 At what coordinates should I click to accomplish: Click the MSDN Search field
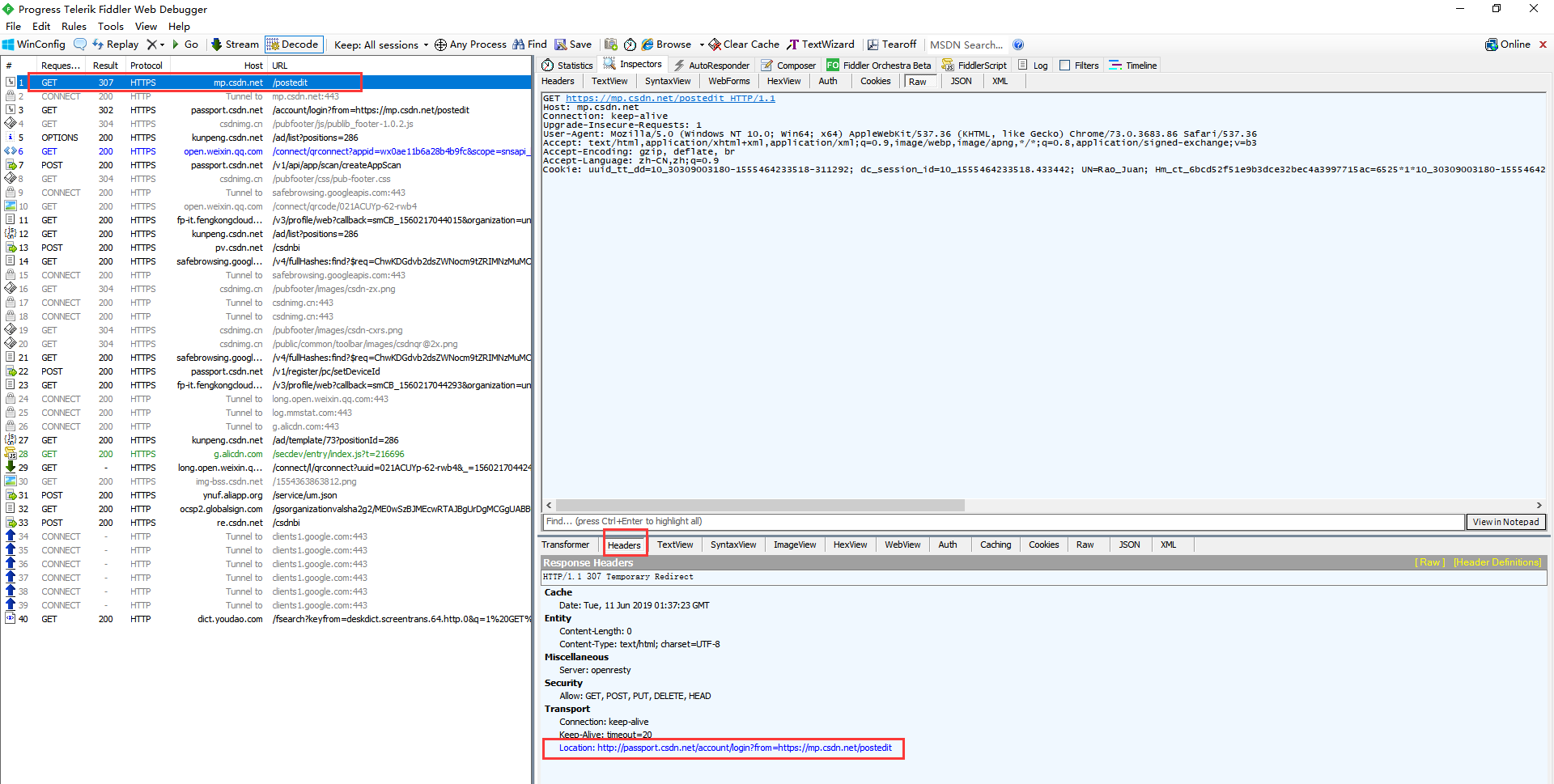click(x=966, y=44)
